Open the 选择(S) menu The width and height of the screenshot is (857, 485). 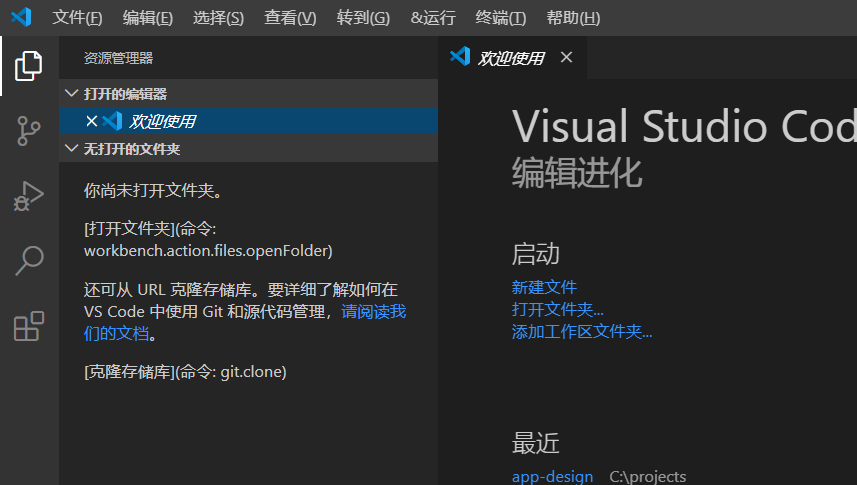(x=218, y=17)
